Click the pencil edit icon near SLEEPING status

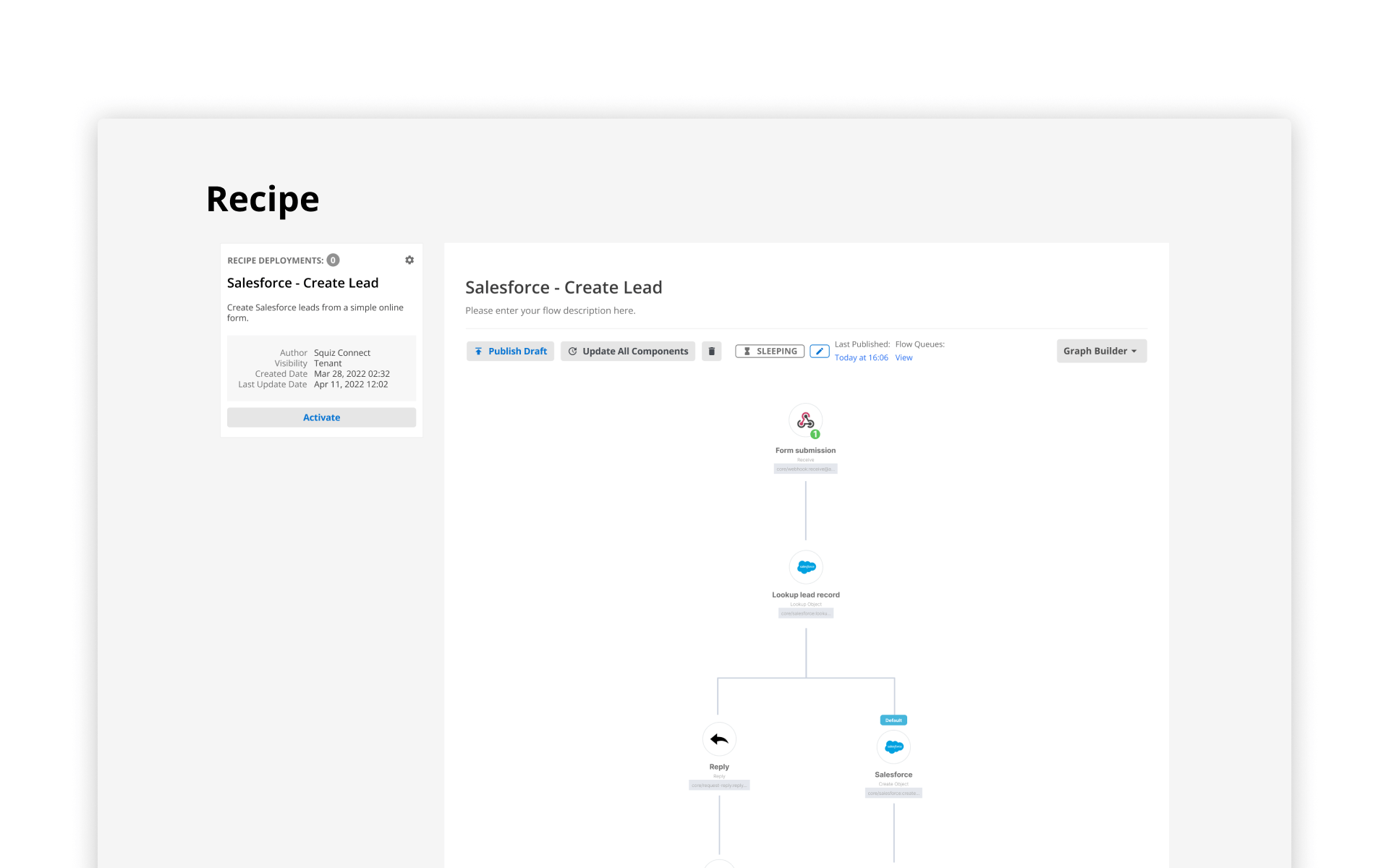(x=819, y=351)
